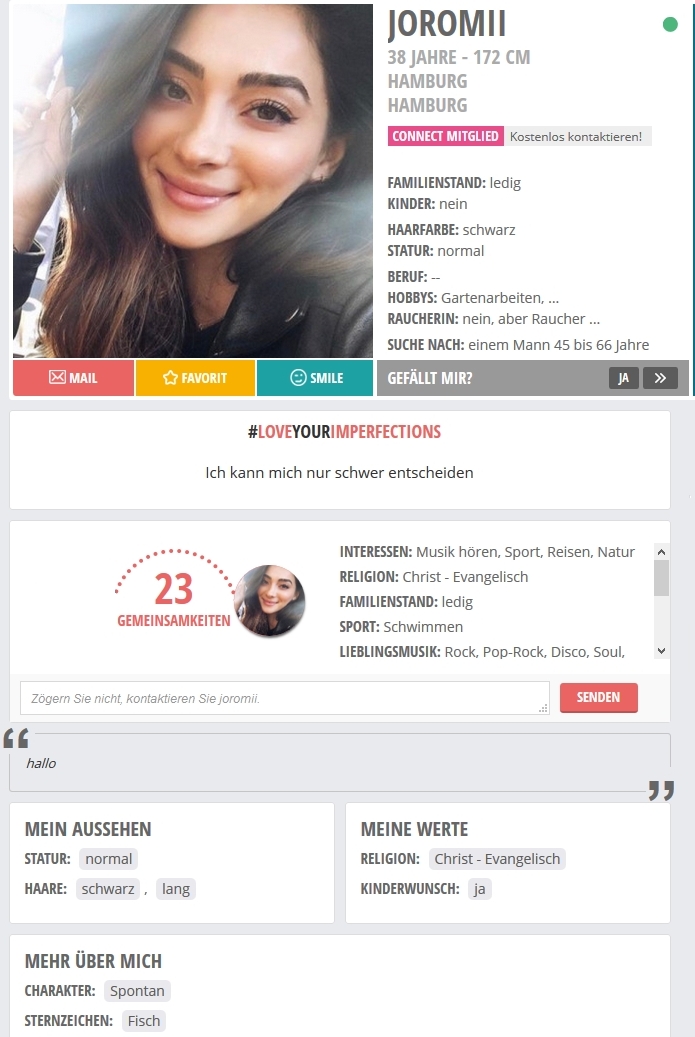Focus the message field to joromii

pyautogui.click(x=285, y=698)
